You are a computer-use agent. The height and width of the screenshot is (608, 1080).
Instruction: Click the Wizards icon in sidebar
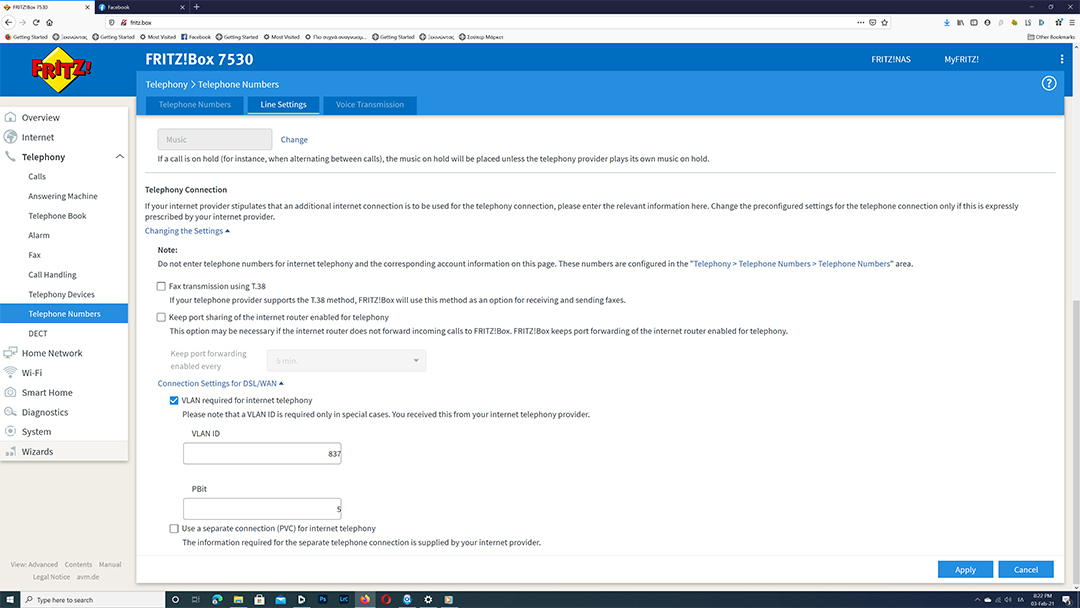[x=10, y=451]
